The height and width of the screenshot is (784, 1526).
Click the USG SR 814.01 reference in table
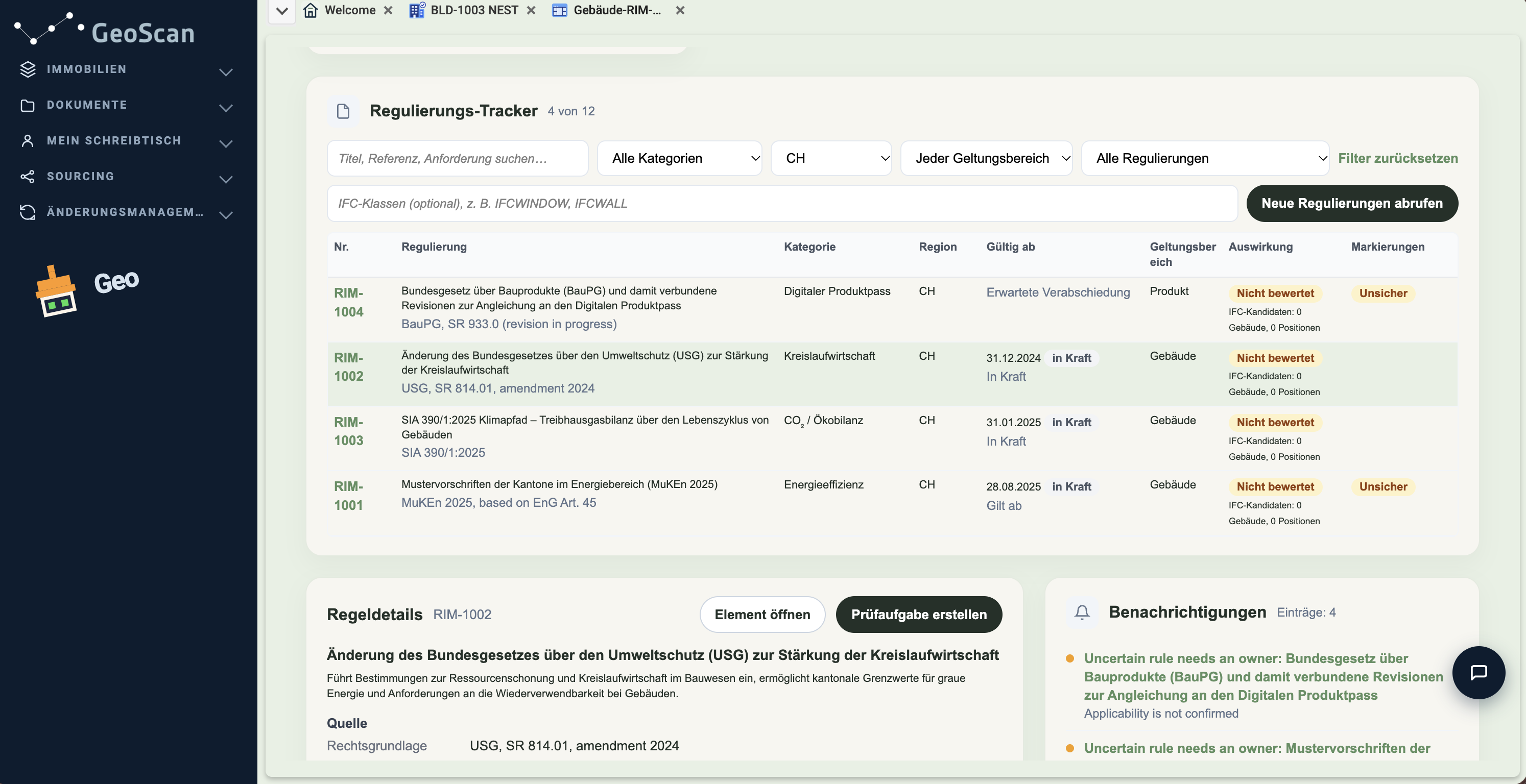tap(497, 388)
